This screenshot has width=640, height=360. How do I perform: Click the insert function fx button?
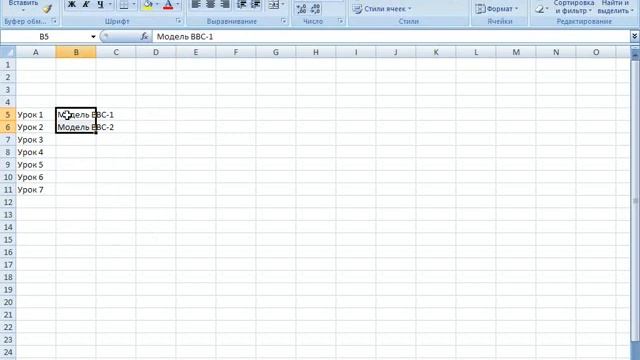[x=144, y=37]
